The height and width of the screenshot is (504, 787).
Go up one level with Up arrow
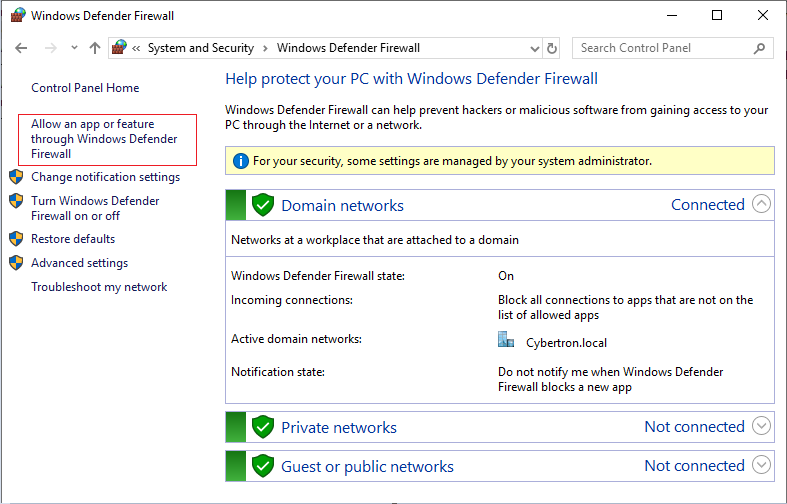pos(95,48)
